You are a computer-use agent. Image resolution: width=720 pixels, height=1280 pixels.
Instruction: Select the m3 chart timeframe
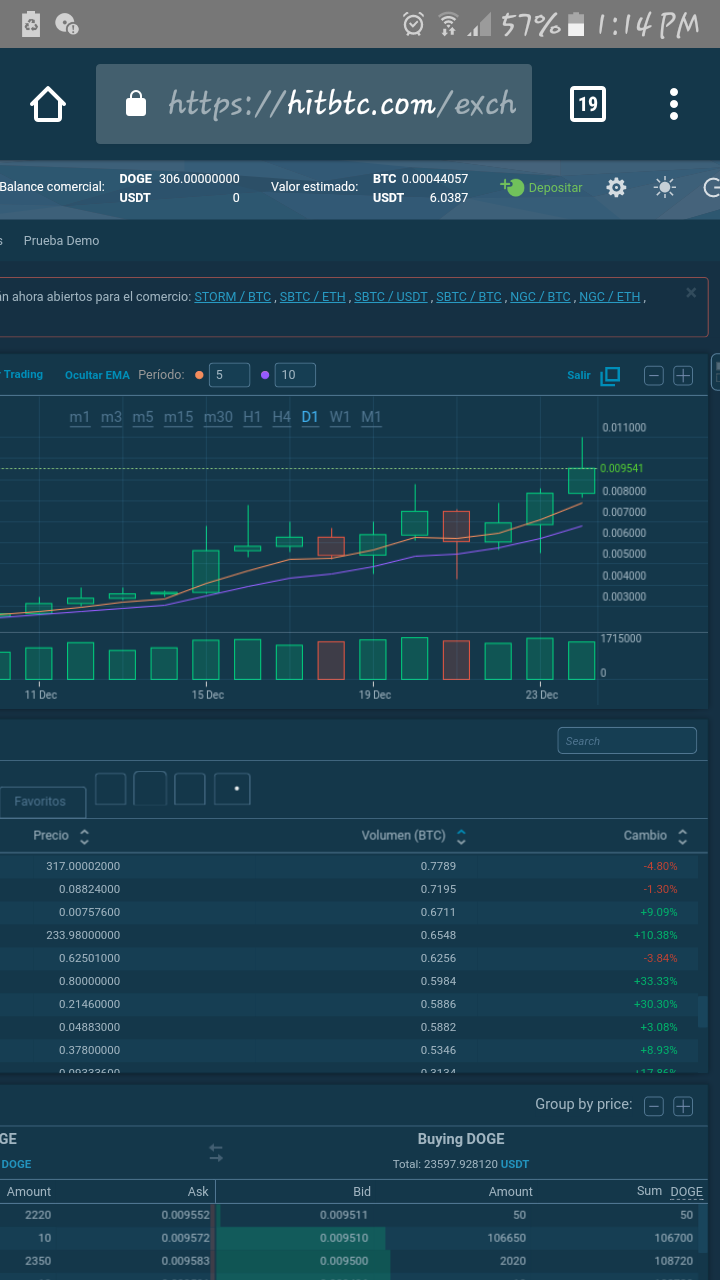[x=111, y=417]
